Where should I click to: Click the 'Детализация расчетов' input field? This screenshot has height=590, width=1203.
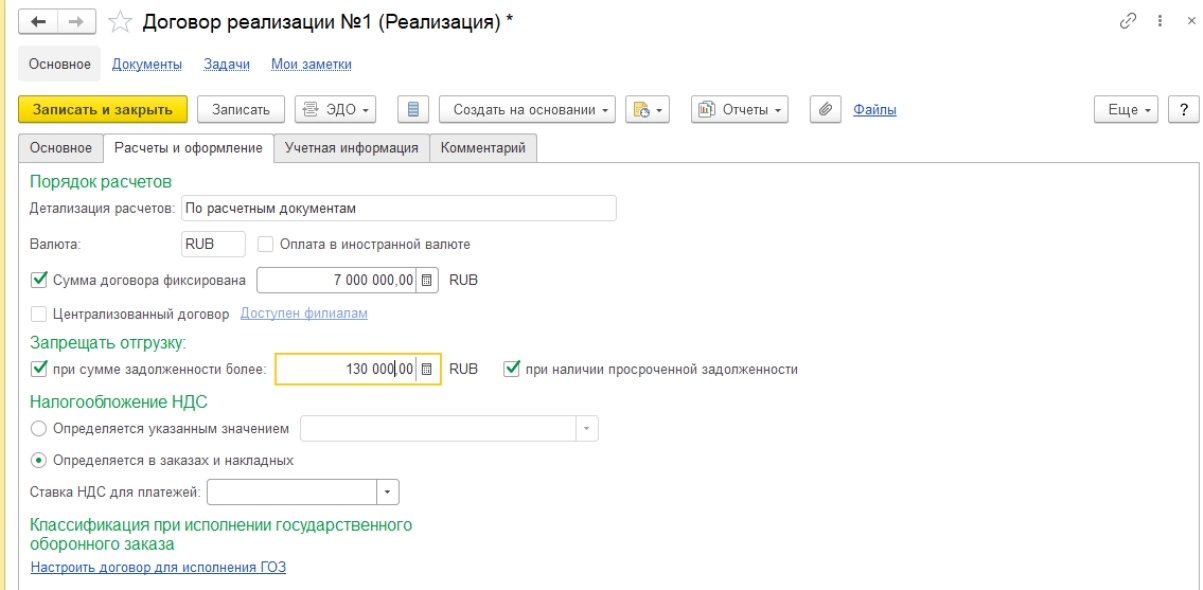pyautogui.click(x=398, y=208)
